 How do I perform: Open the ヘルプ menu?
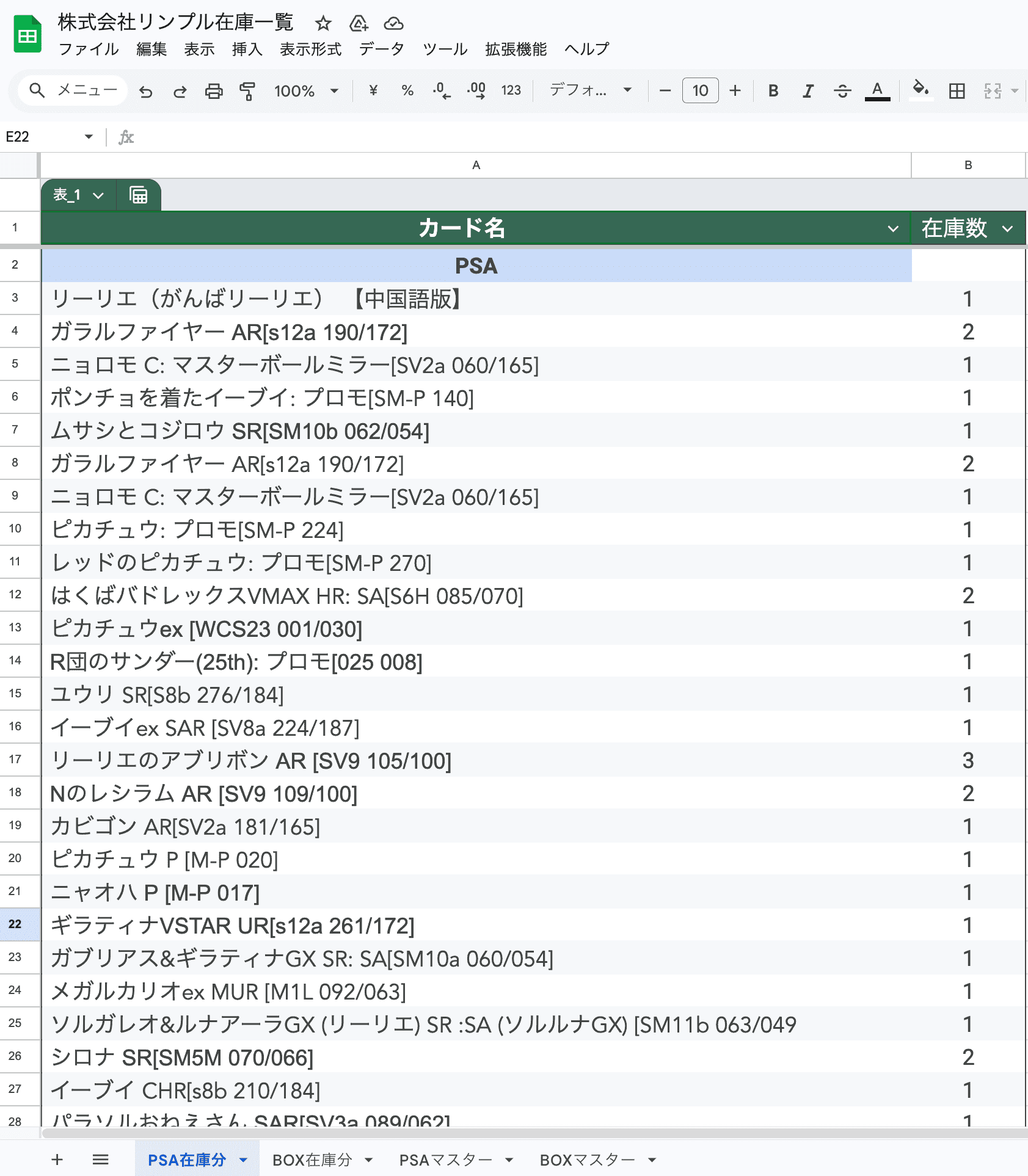pyautogui.click(x=586, y=49)
